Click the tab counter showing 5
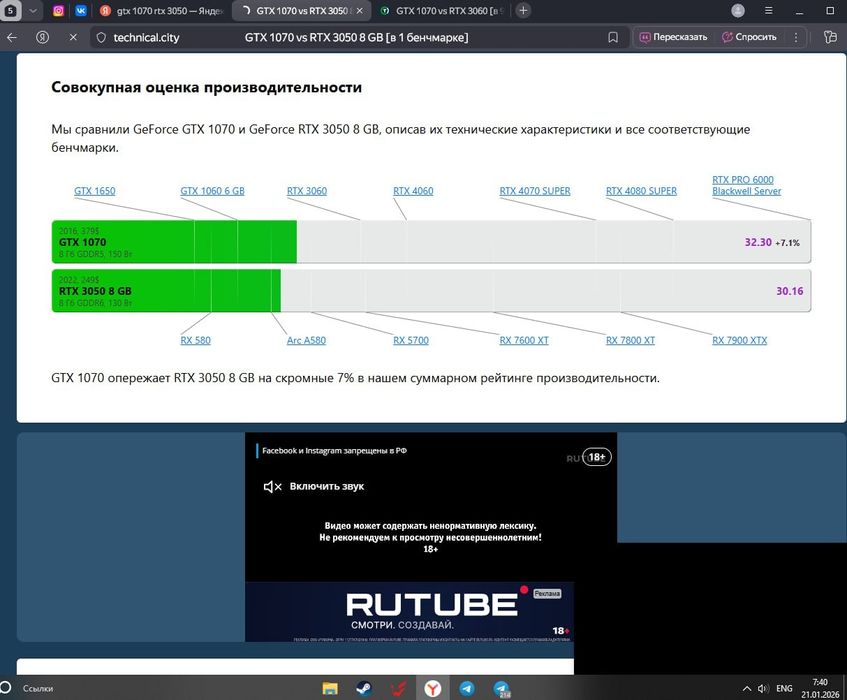The image size is (847, 700). pos(10,11)
